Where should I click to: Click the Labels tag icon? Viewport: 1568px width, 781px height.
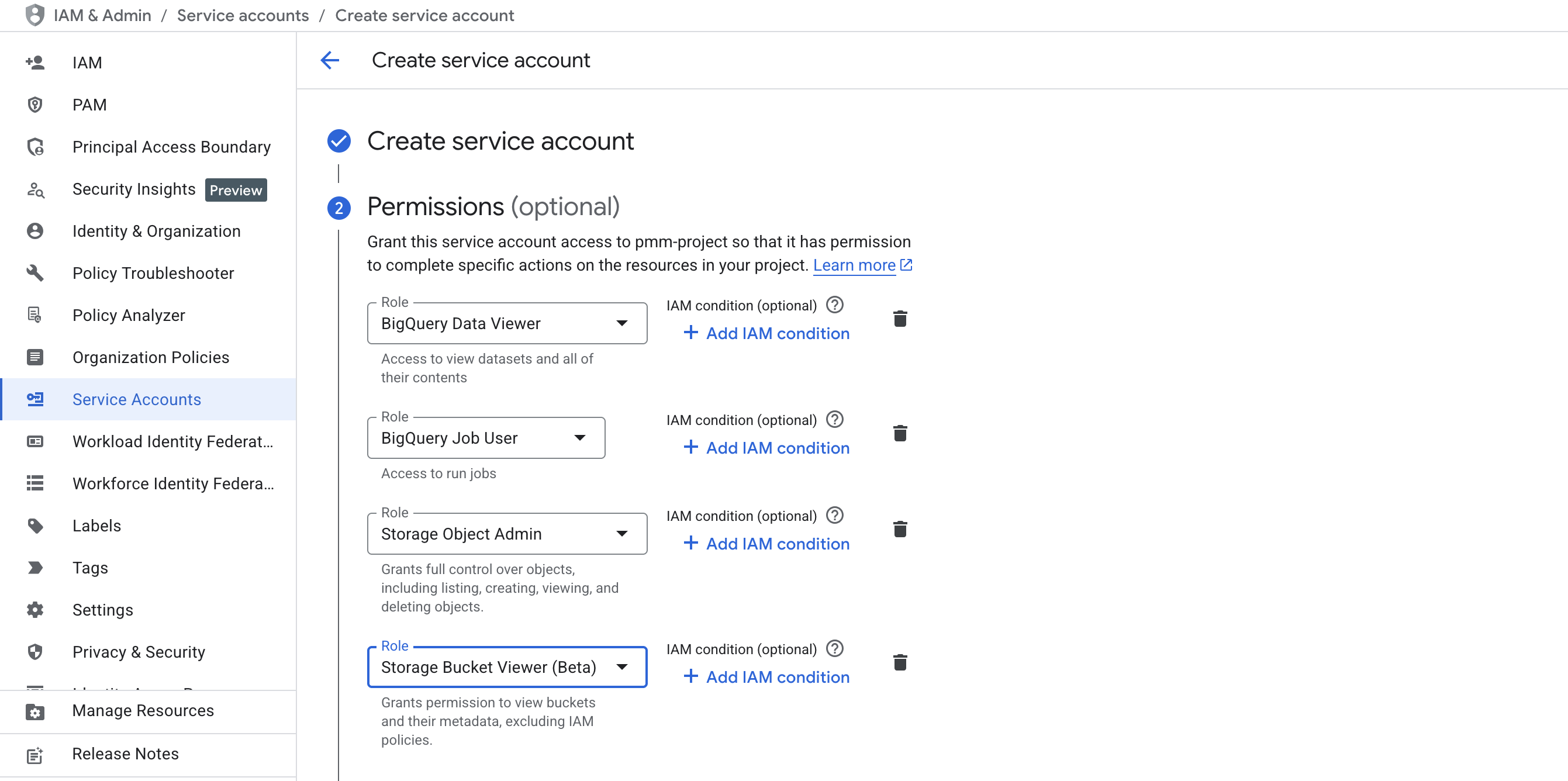point(34,526)
